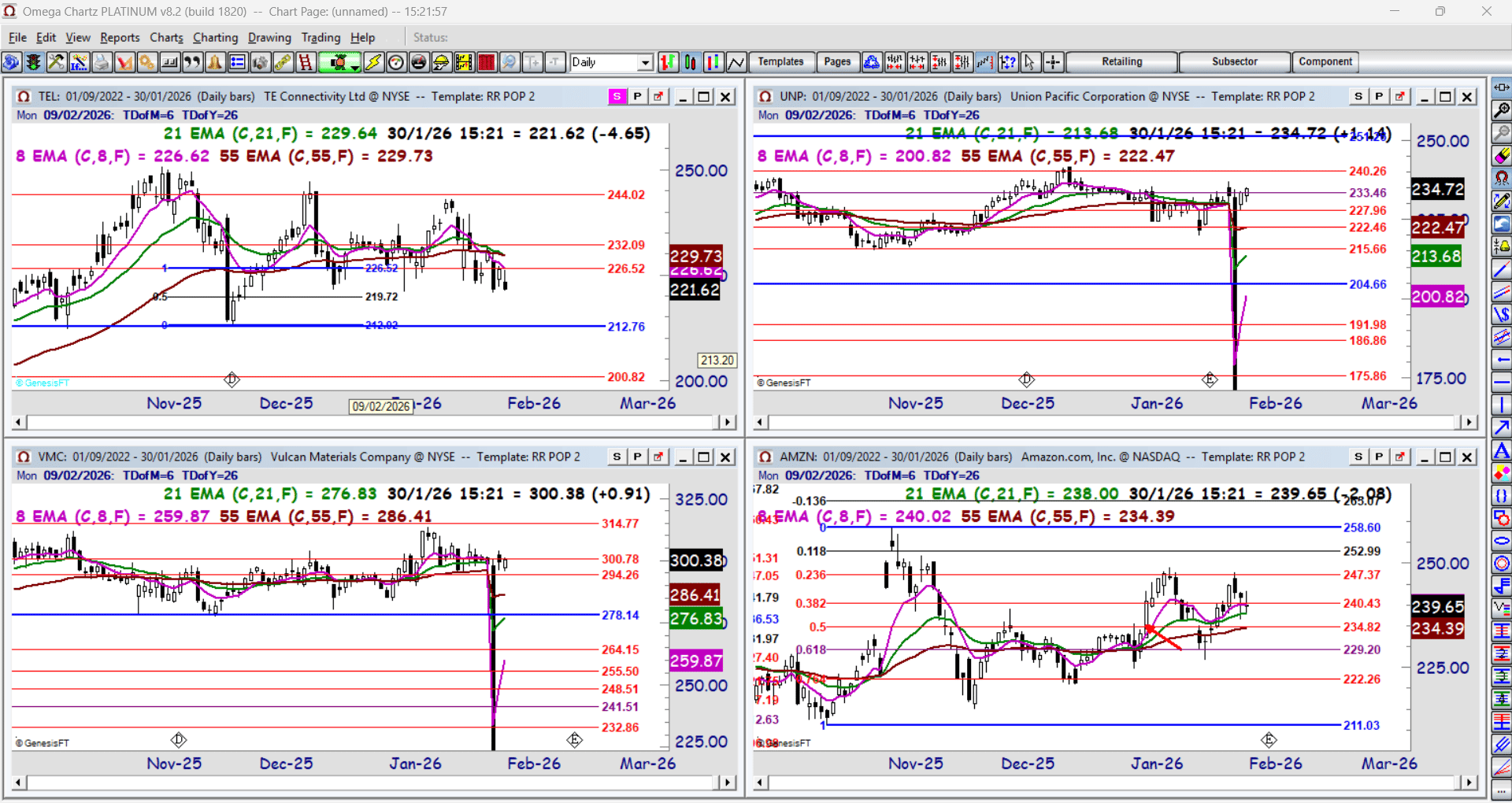Select the eraser tool in right toolbar
The width and height of the screenshot is (1512, 803).
[x=1502, y=156]
